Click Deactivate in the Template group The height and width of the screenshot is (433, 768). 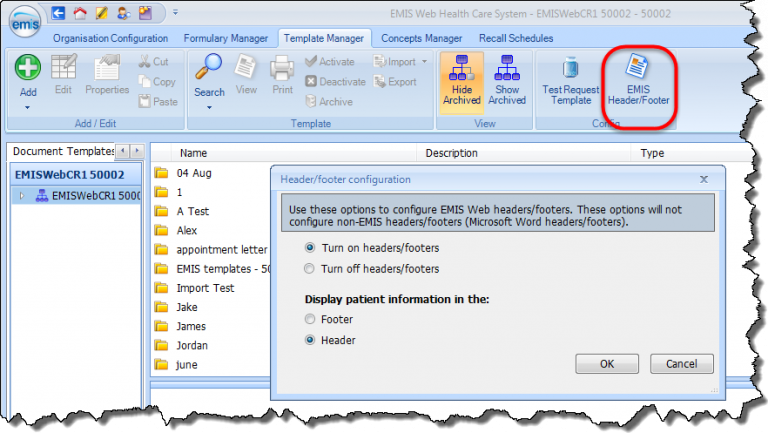[x=336, y=82]
